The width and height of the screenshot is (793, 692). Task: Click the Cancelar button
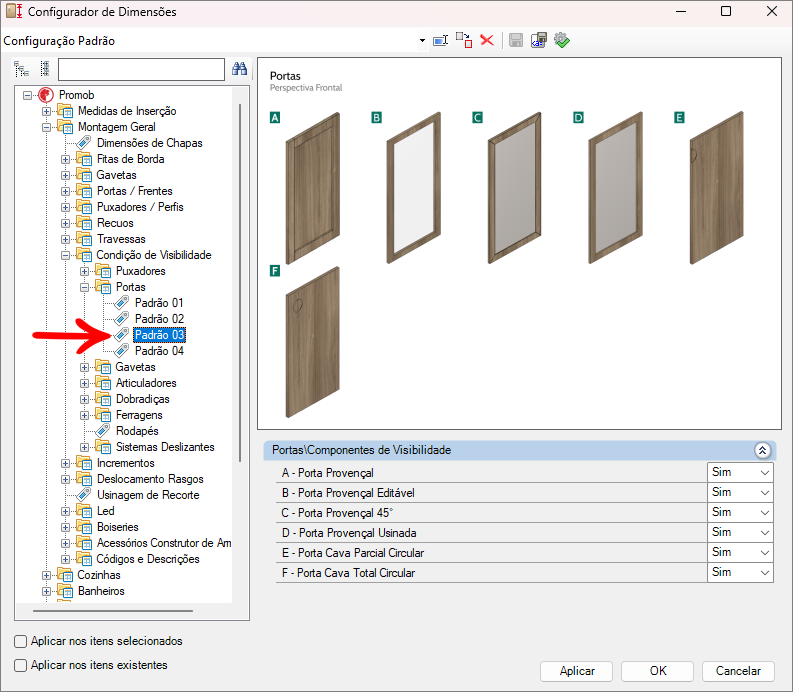coord(738,671)
